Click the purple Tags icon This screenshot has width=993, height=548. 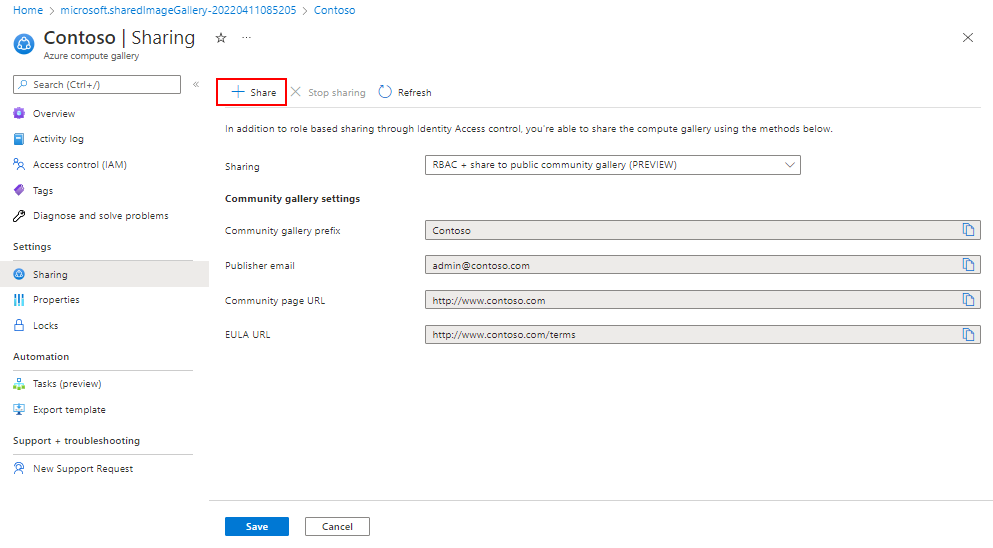[19, 190]
